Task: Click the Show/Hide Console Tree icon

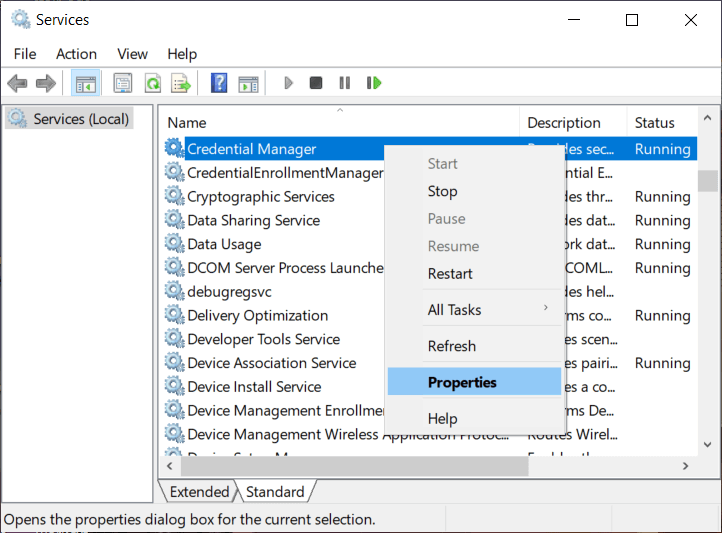Action: [85, 83]
